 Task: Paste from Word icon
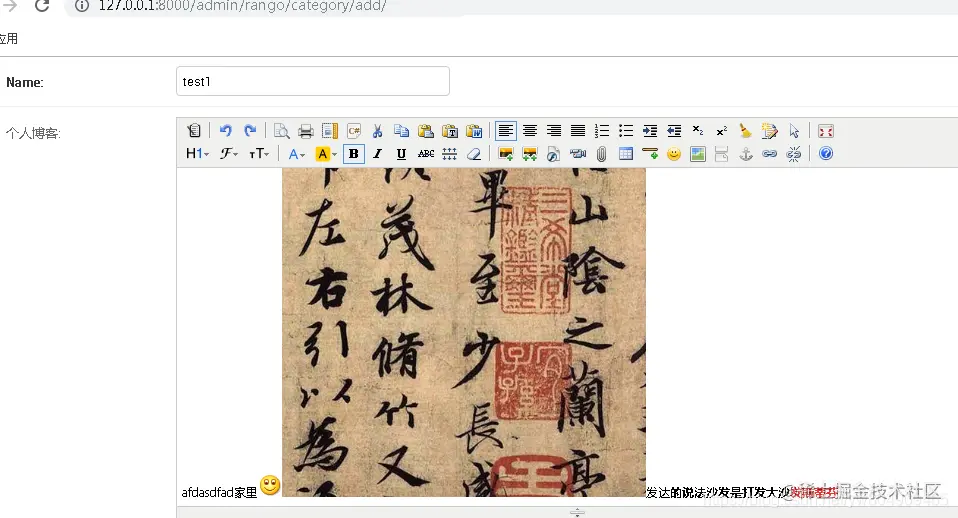(474, 131)
